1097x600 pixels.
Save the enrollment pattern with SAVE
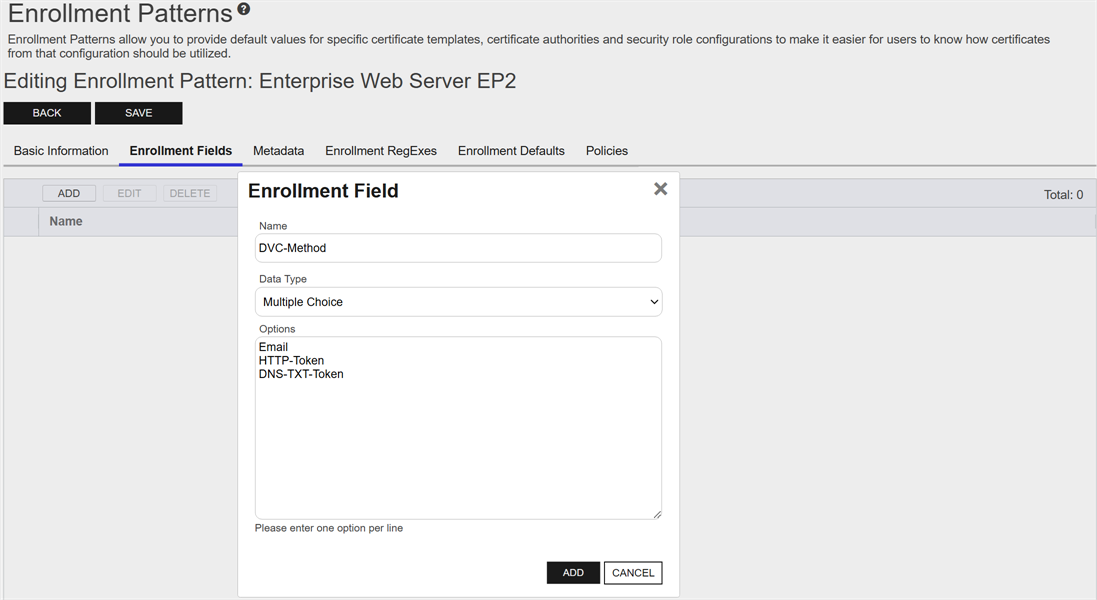coord(138,113)
